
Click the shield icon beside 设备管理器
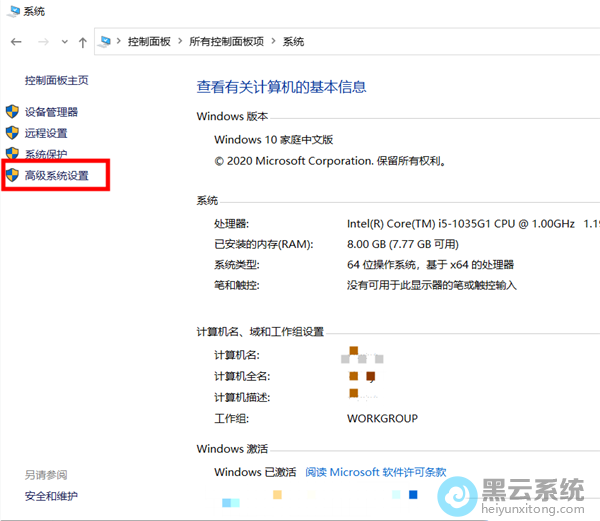coord(12,112)
